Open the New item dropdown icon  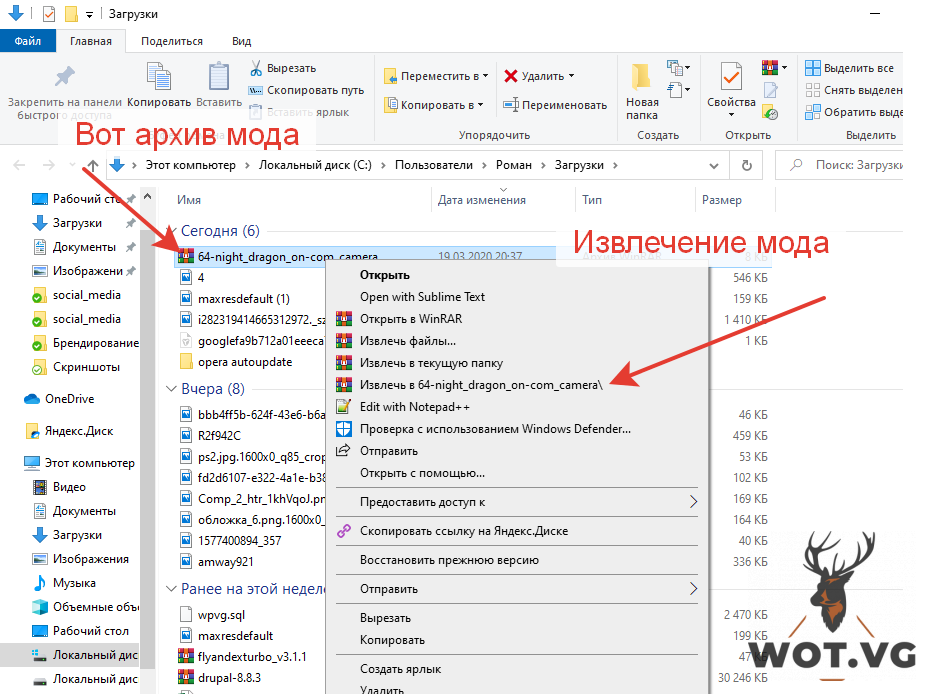(x=678, y=68)
